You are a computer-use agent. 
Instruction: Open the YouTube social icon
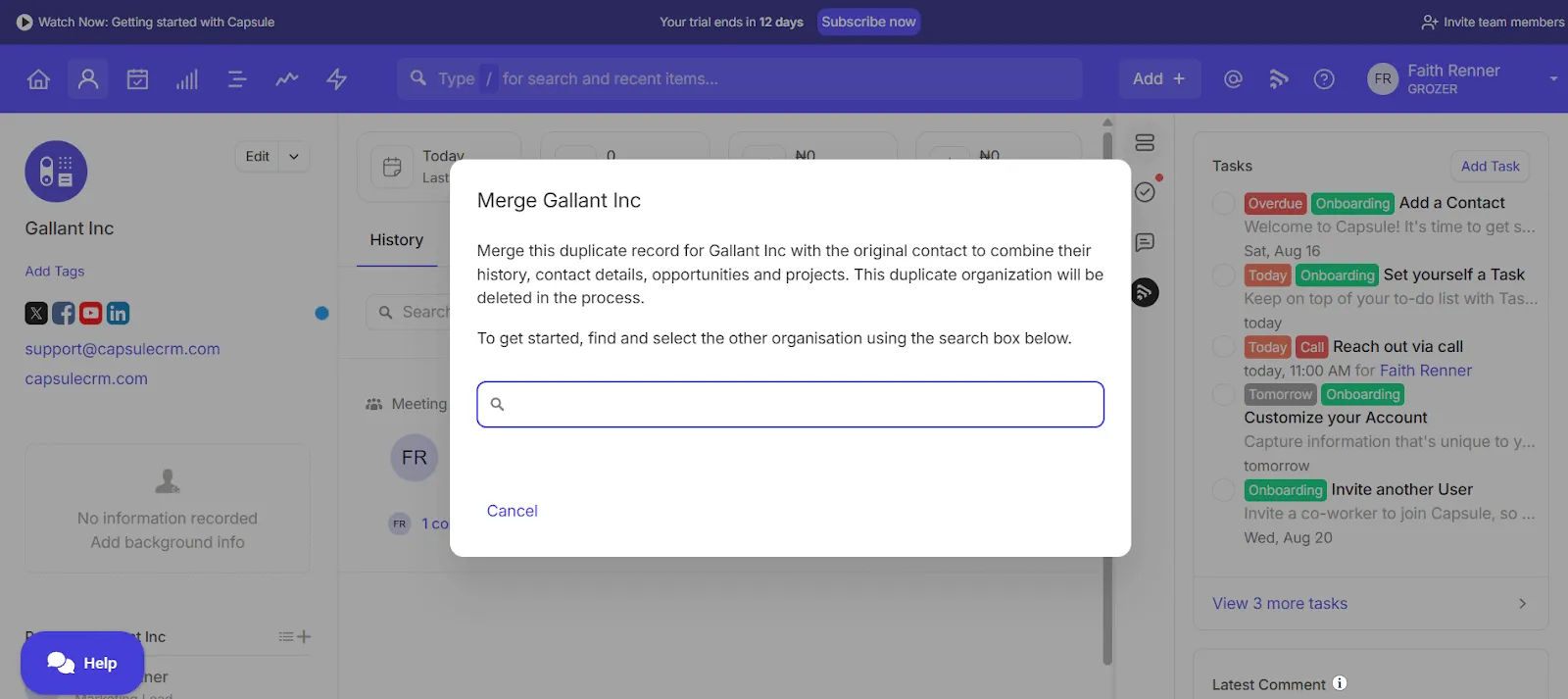click(x=91, y=314)
